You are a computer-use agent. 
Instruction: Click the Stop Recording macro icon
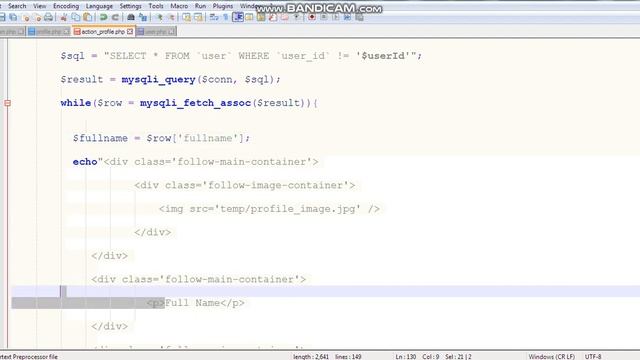click(324, 17)
